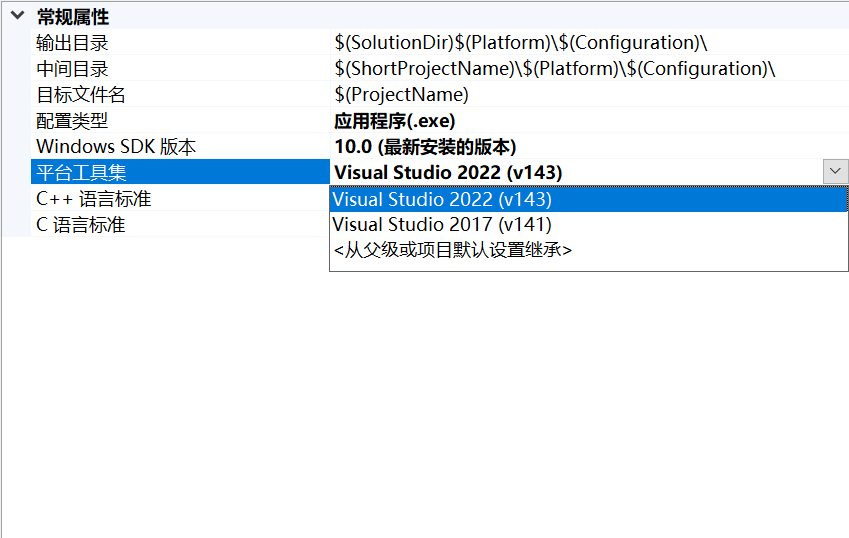This screenshot has width=849, height=538.
Task: Click the 应用程序(.exe) value
Action: pos(394,120)
